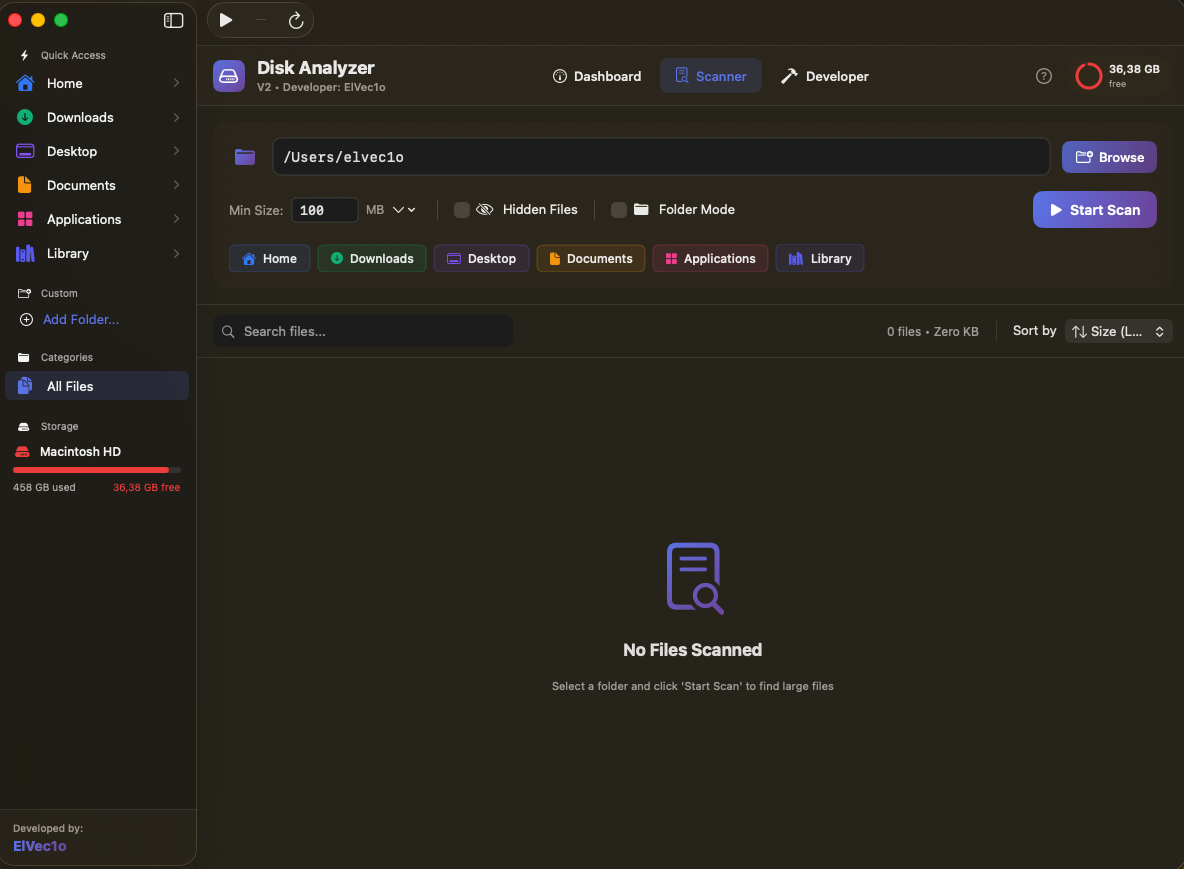Expand the Applications item in the sidebar
The width and height of the screenshot is (1184, 869).
(176, 219)
